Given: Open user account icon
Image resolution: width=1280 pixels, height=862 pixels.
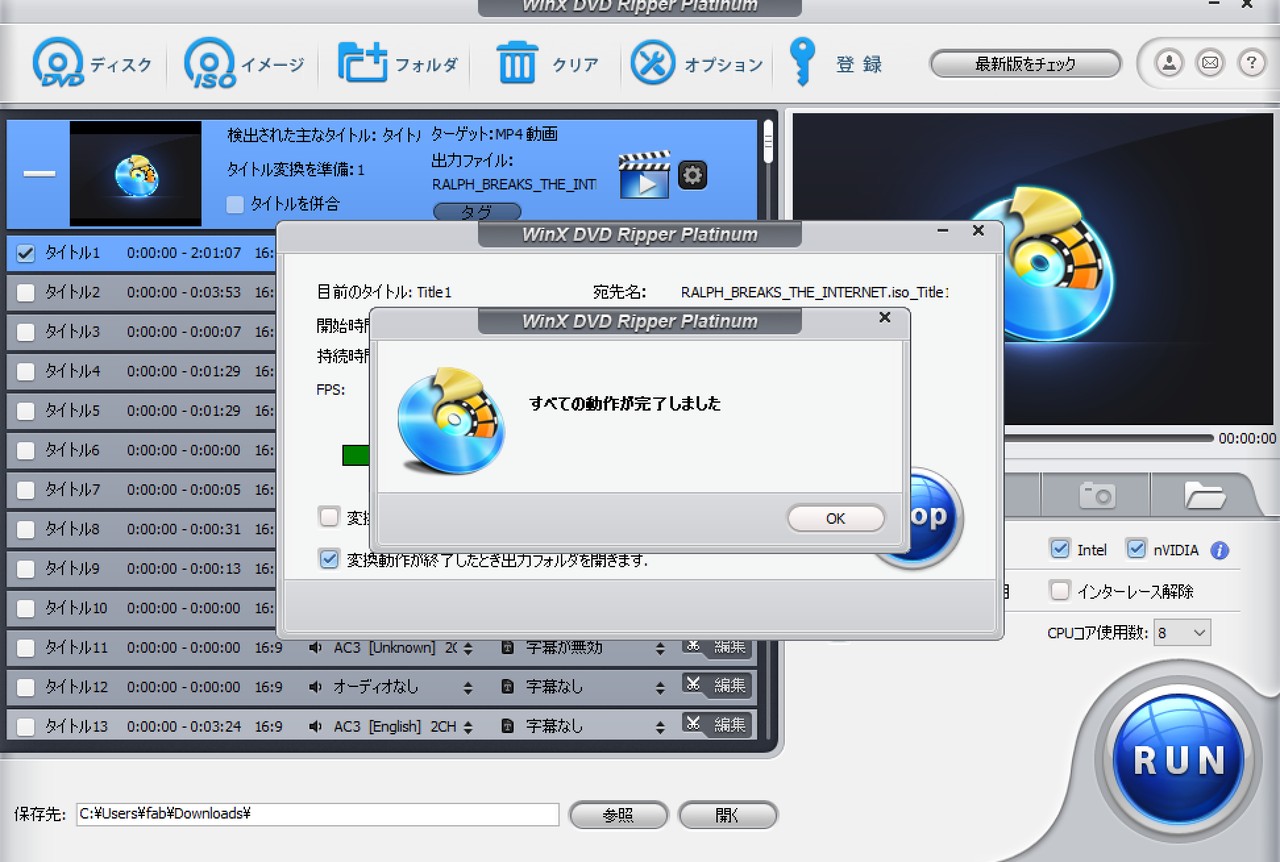Looking at the screenshot, I should (x=1168, y=63).
